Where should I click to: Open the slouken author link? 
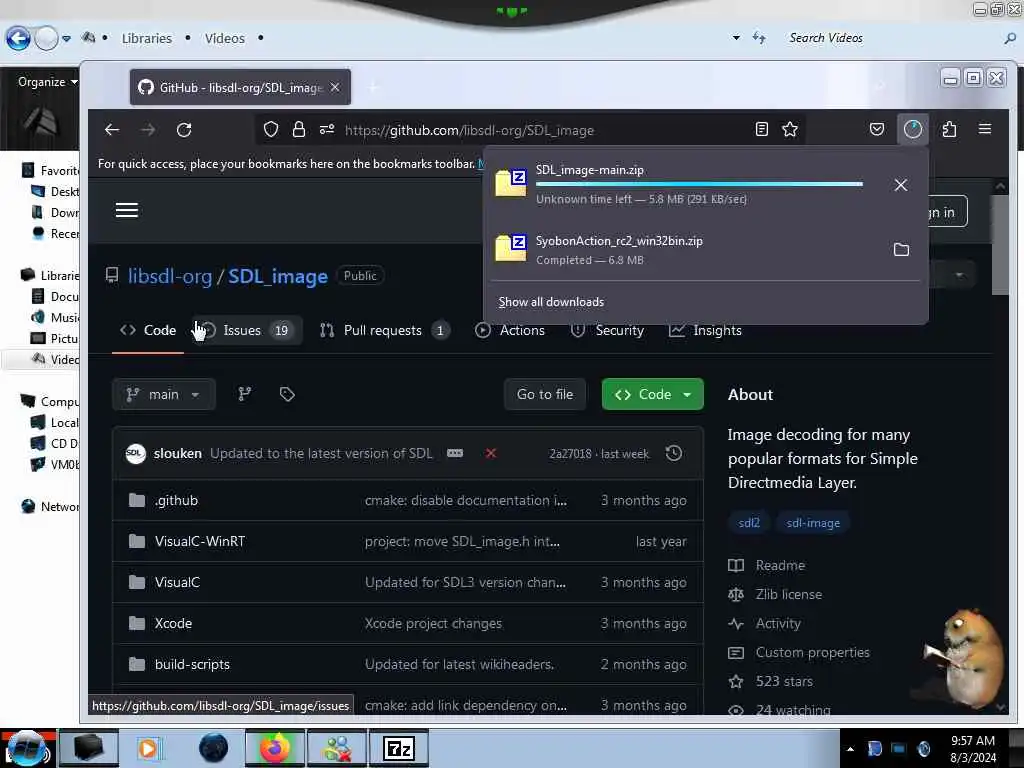pyautogui.click(x=178, y=453)
